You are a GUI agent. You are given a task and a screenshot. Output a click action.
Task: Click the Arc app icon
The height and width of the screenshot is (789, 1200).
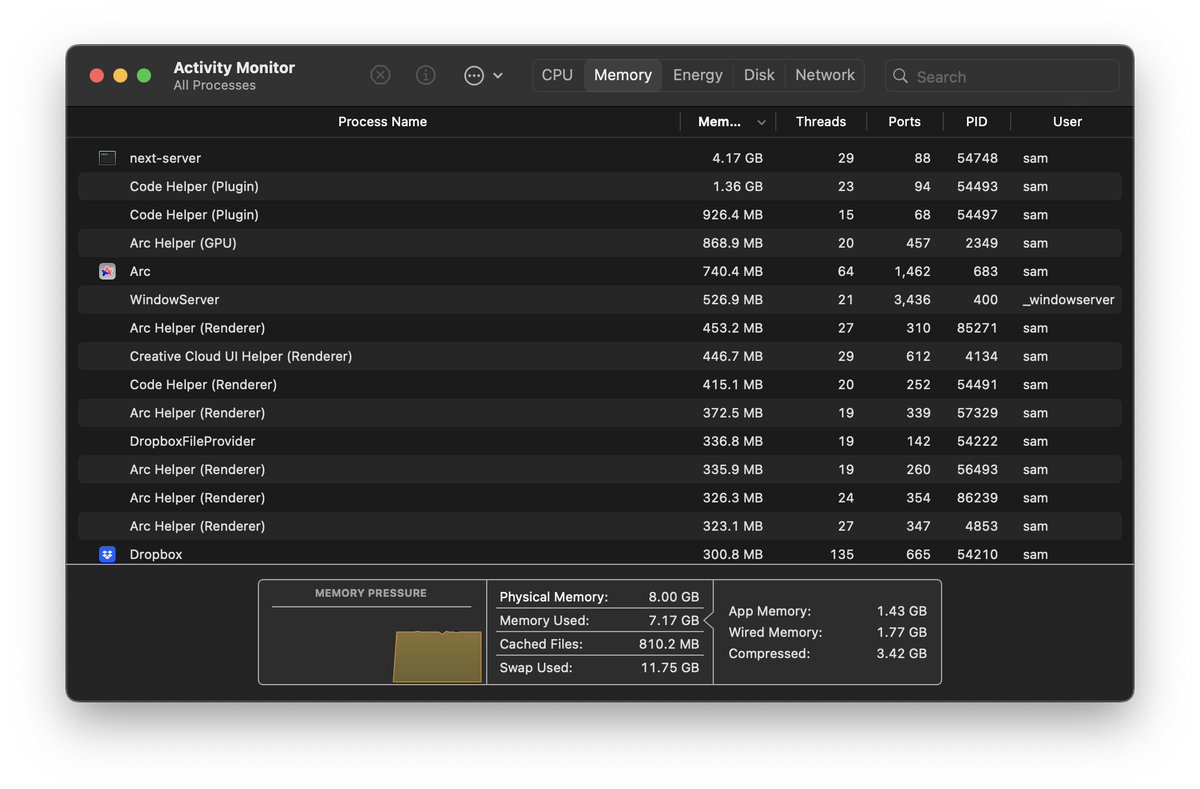coord(107,271)
